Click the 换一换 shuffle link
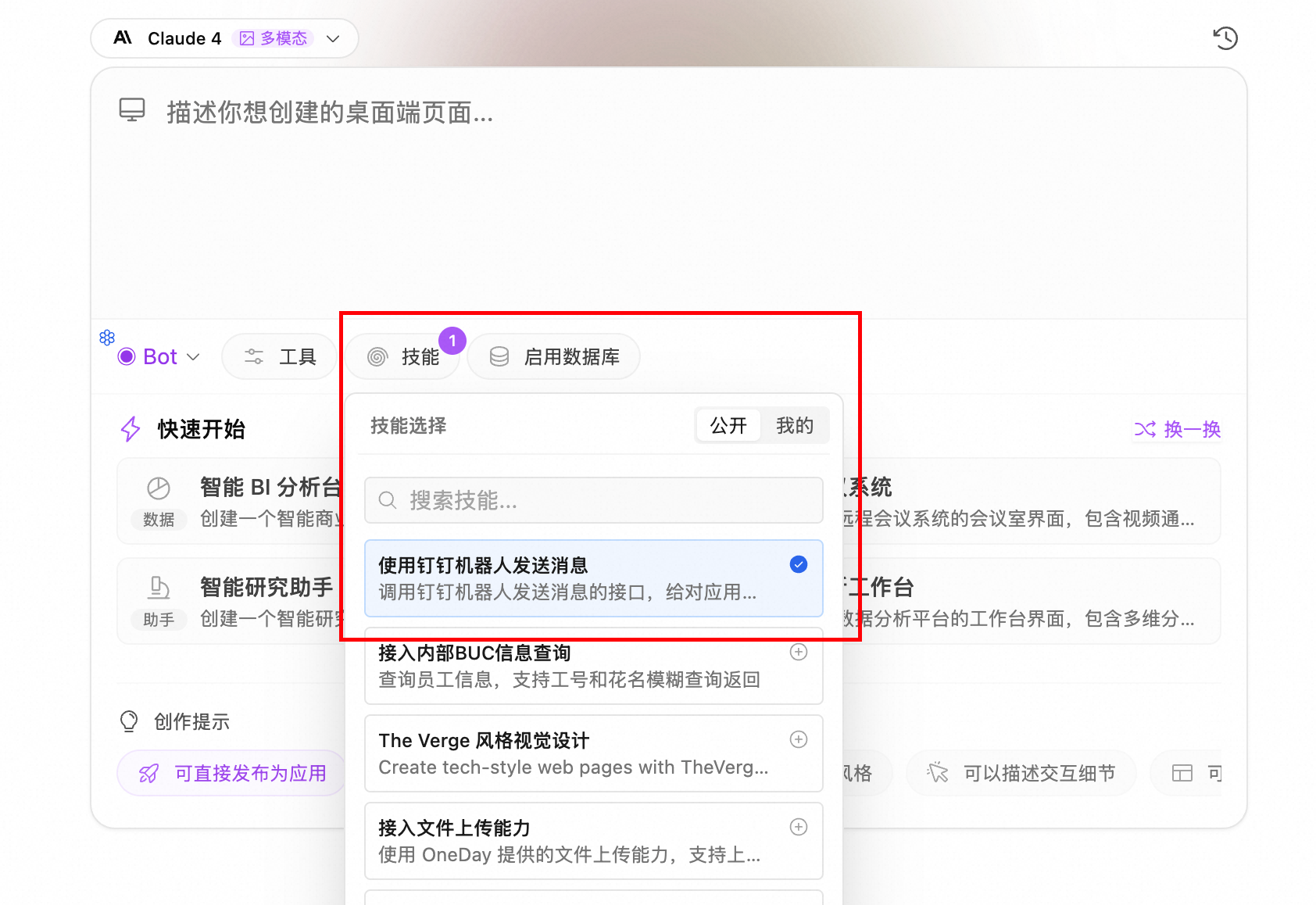This screenshot has height=905, width=1316. [x=1178, y=429]
